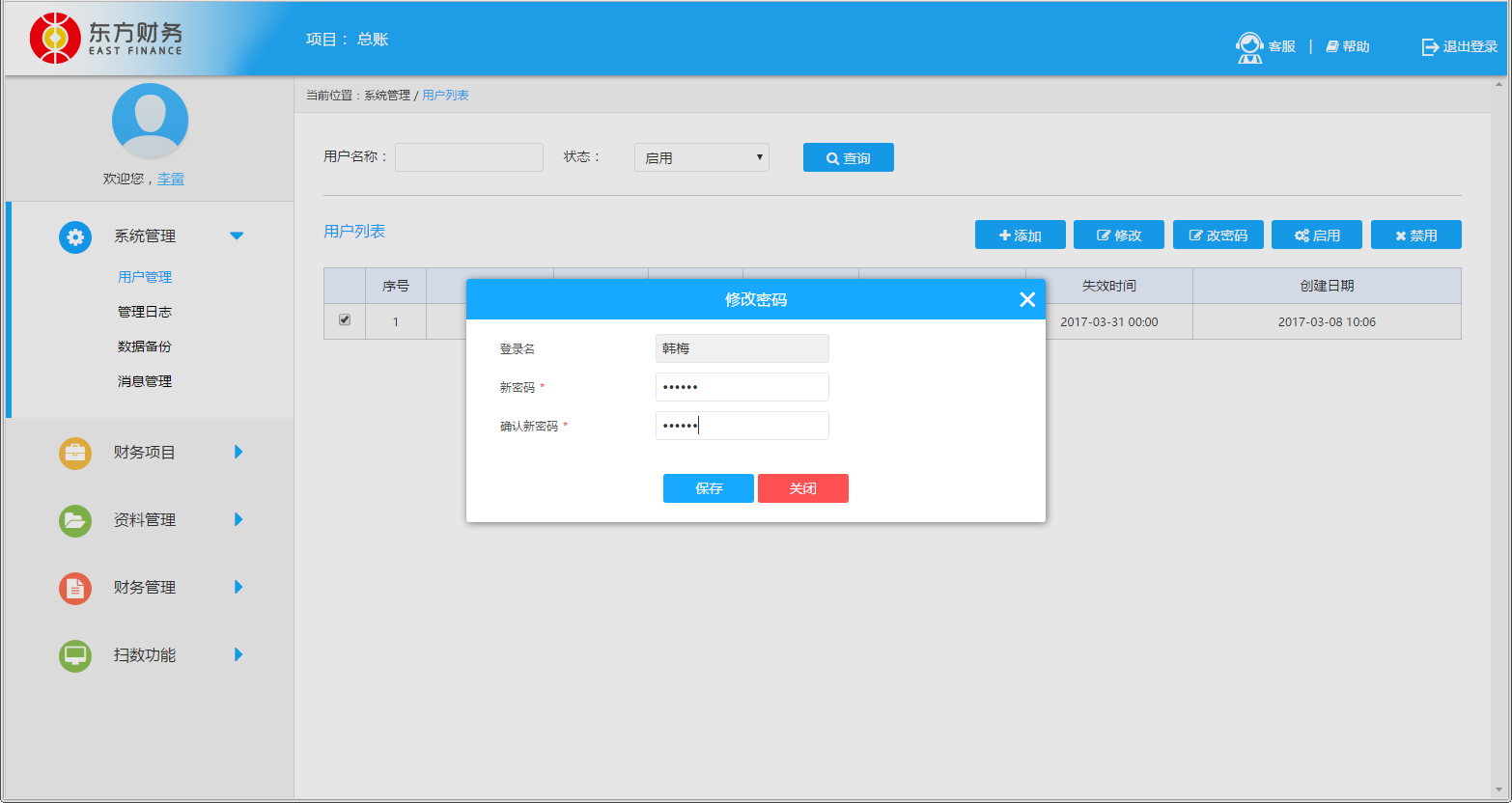
Task: Expand the 扫数功能 menu arrow
Action: [x=238, y=654]
